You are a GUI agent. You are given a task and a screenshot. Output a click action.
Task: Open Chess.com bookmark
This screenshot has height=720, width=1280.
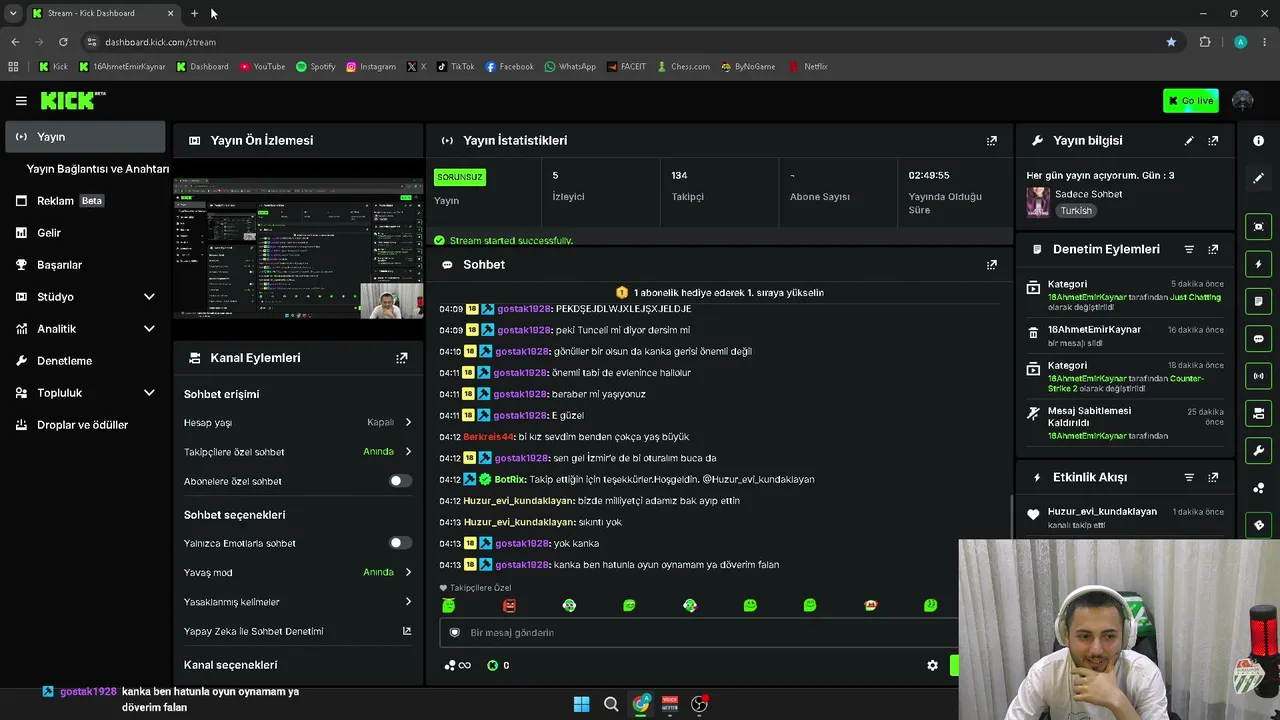coord(683,67)
